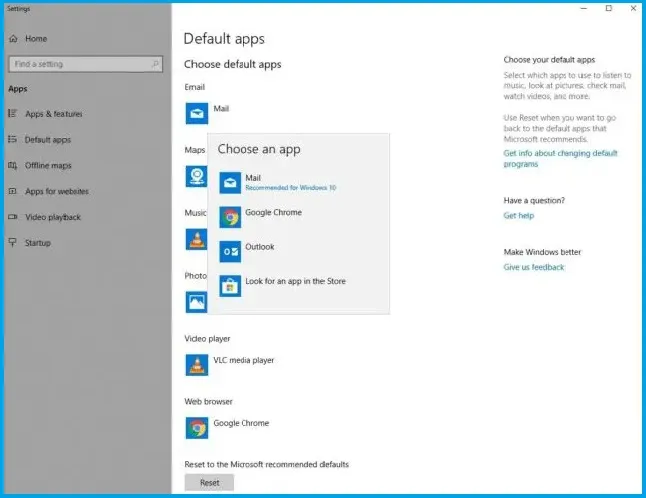Choose Mail as the email app
The image size is (646, 498).
coord(298,183)
